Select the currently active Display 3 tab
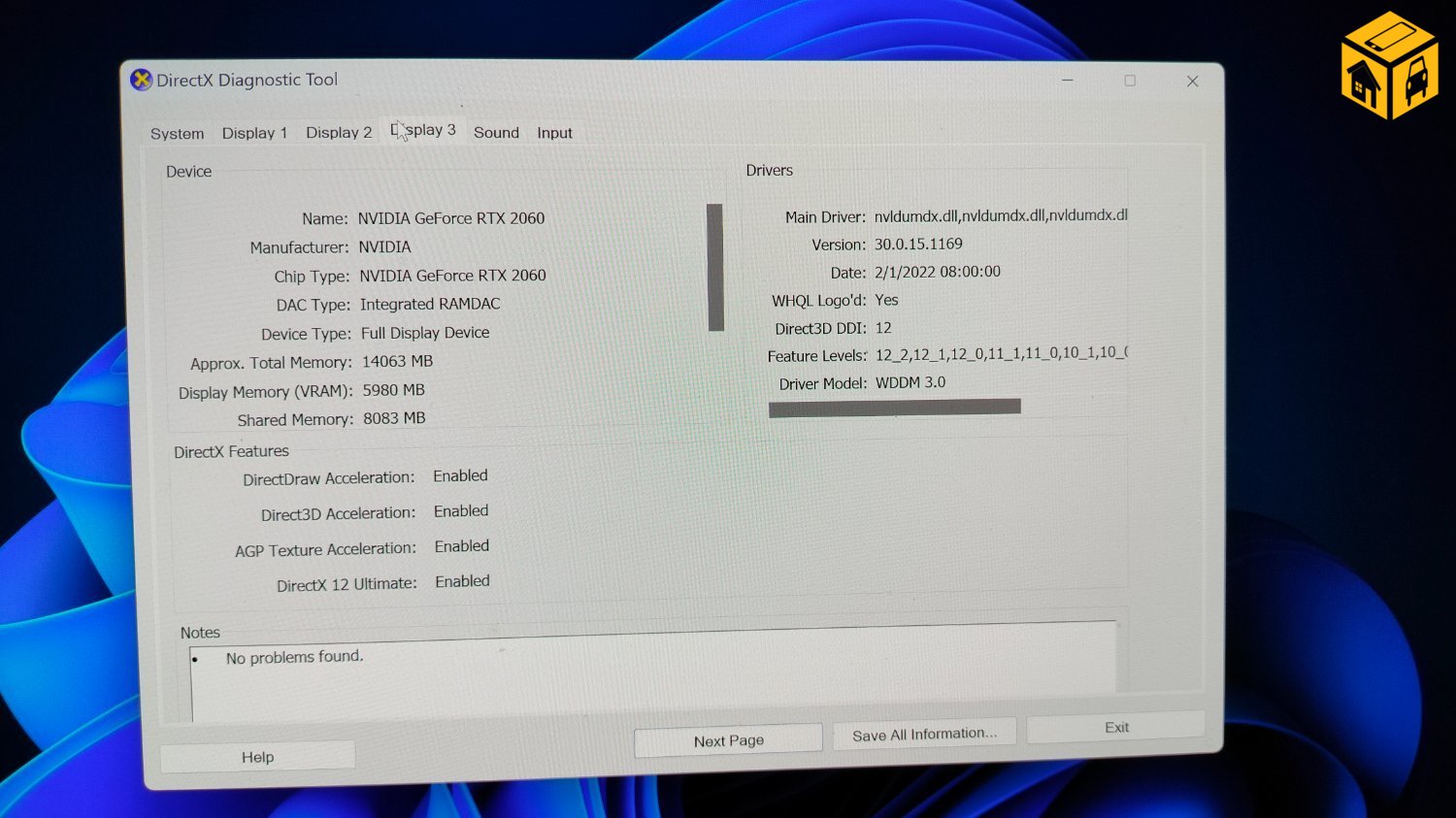 click(424, 129)
